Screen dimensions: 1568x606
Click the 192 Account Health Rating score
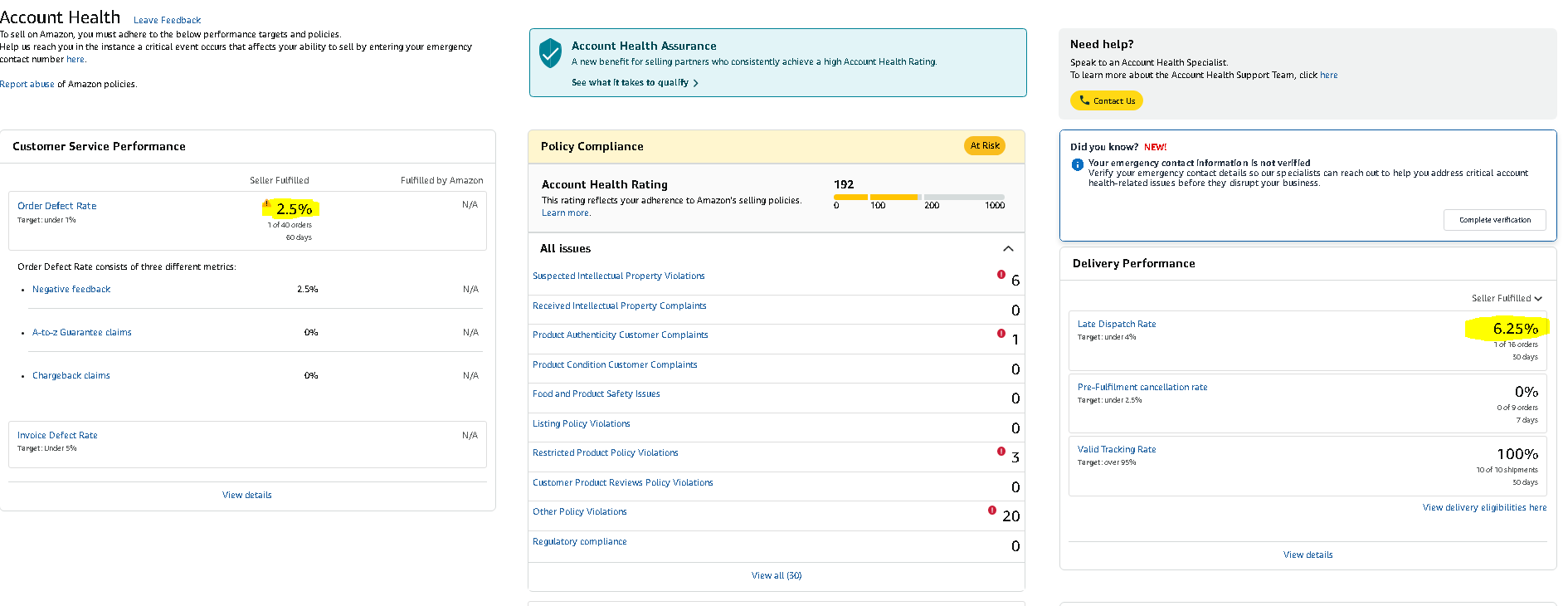point(844,184)
